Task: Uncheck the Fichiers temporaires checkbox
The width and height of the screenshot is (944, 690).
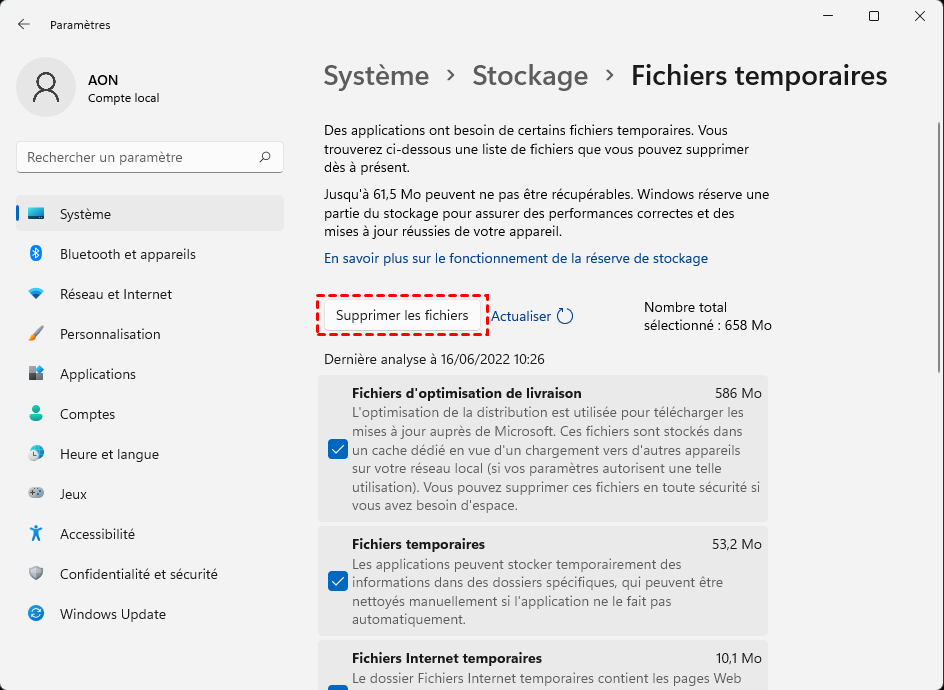Action: point(338,581)
